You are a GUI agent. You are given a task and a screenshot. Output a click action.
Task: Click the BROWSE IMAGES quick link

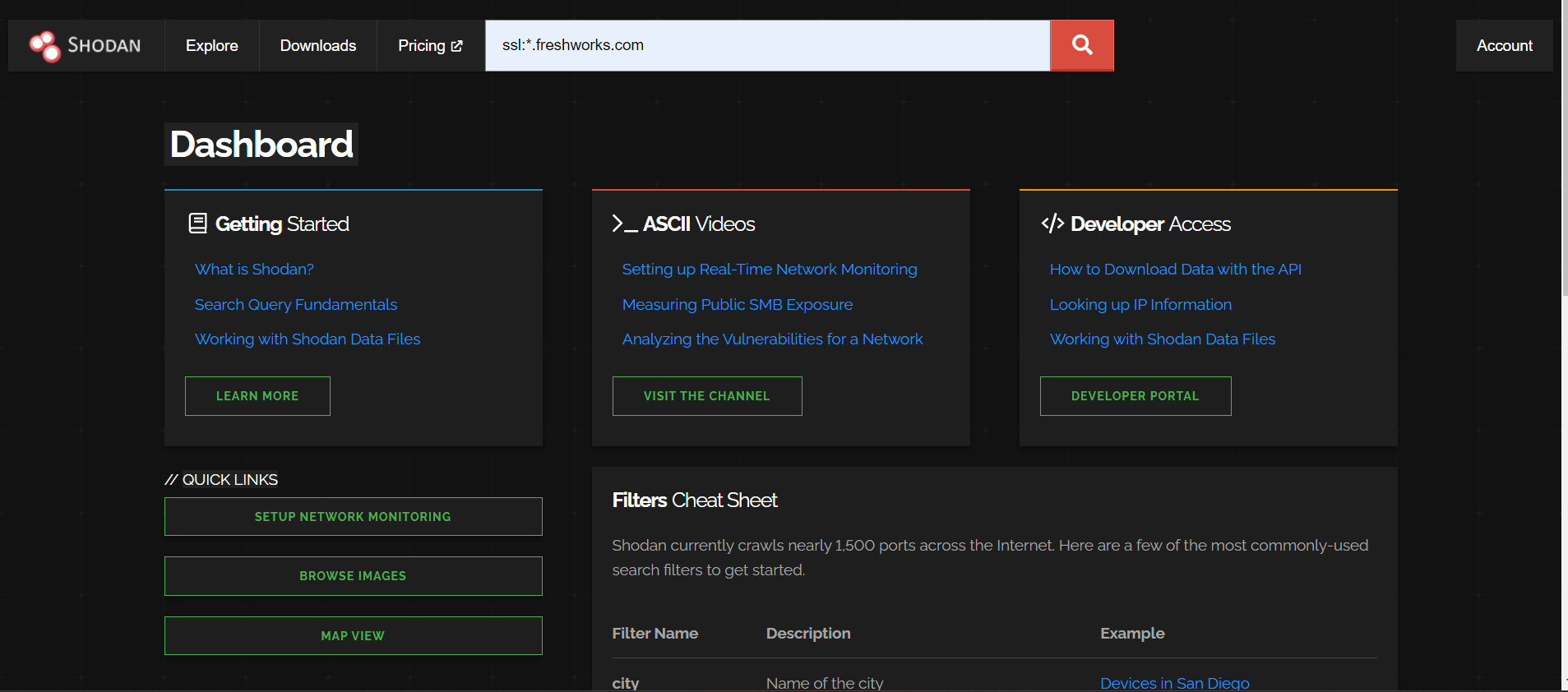tap(354, 576)
